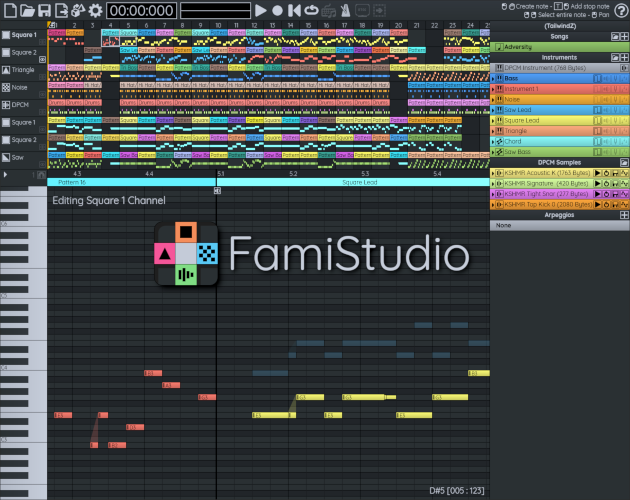Click the oscilloscope display in the toolbar
Image resolution: width=630 pixels, height=500 pixels.
[215, 10]
